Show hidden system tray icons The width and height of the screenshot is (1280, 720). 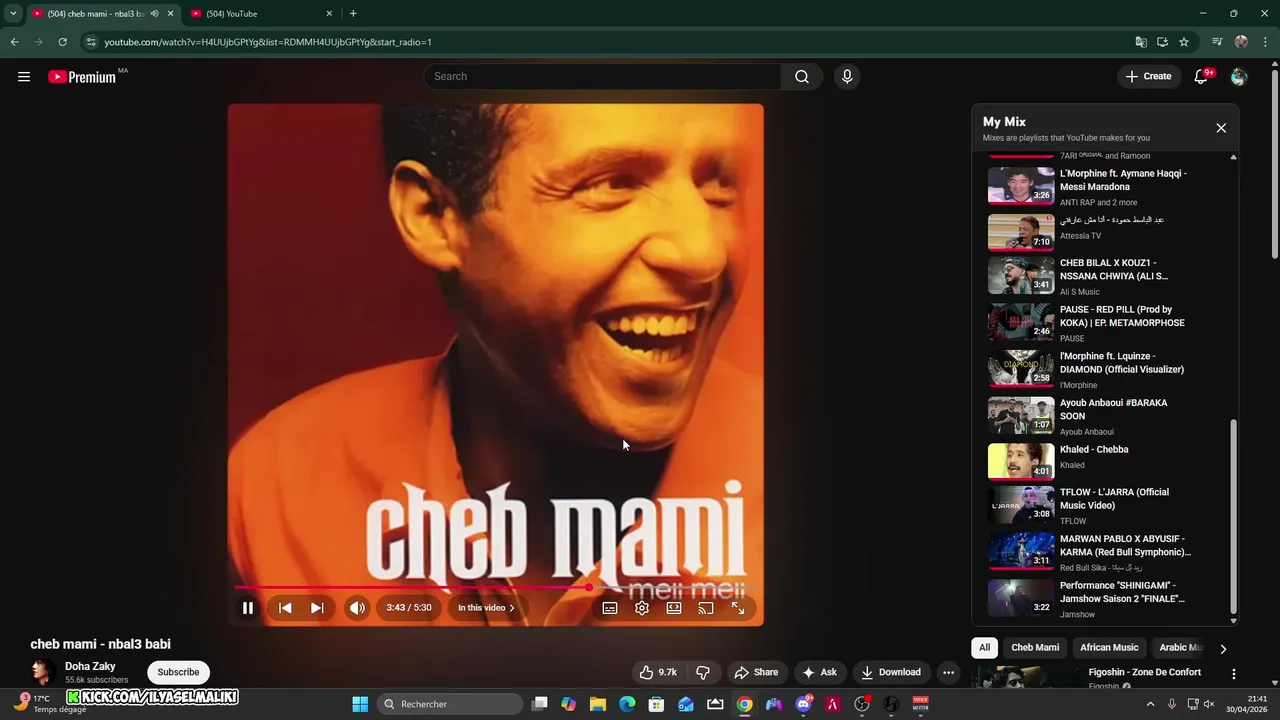tap(1150, 704)
